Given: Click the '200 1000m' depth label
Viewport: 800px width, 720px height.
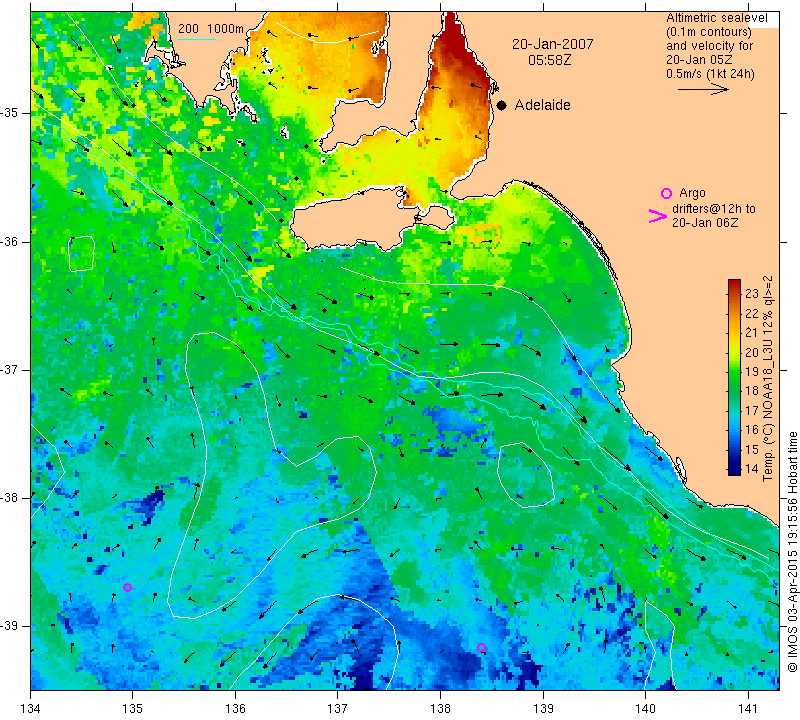Looking at the screenshot, I should click(211, 29).
